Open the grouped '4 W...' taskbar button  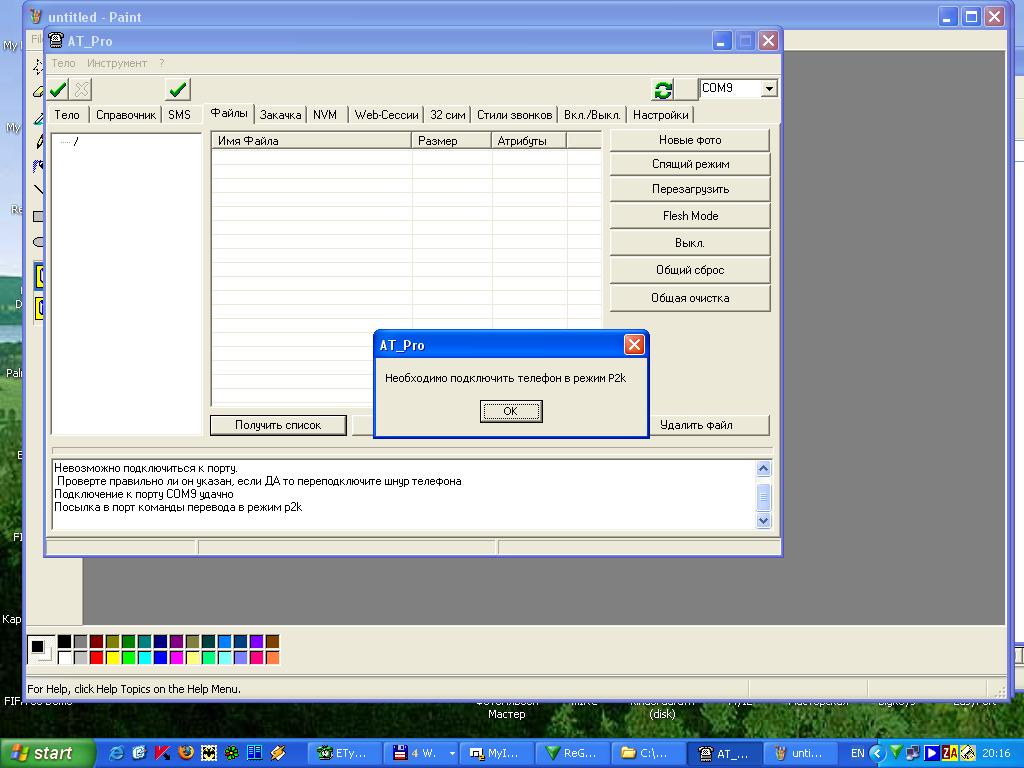click(x=420, y=753)
